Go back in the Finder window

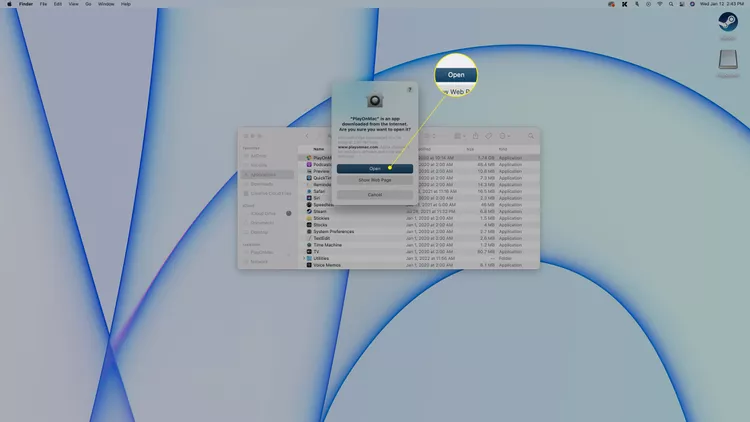307,136
